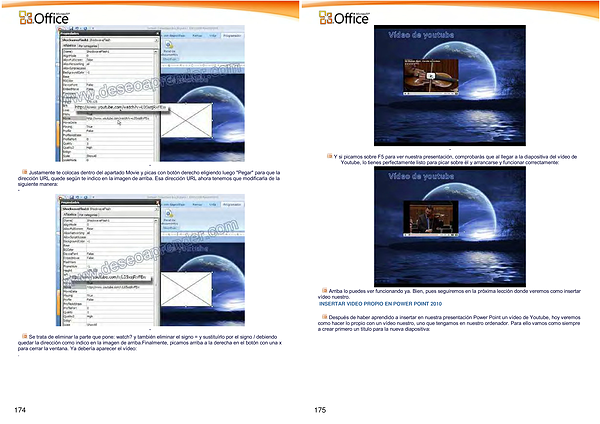The image size is (600, 424).
Task: Click the bullet icon before "Después de haber aprendido"
Action: point(324,316)
